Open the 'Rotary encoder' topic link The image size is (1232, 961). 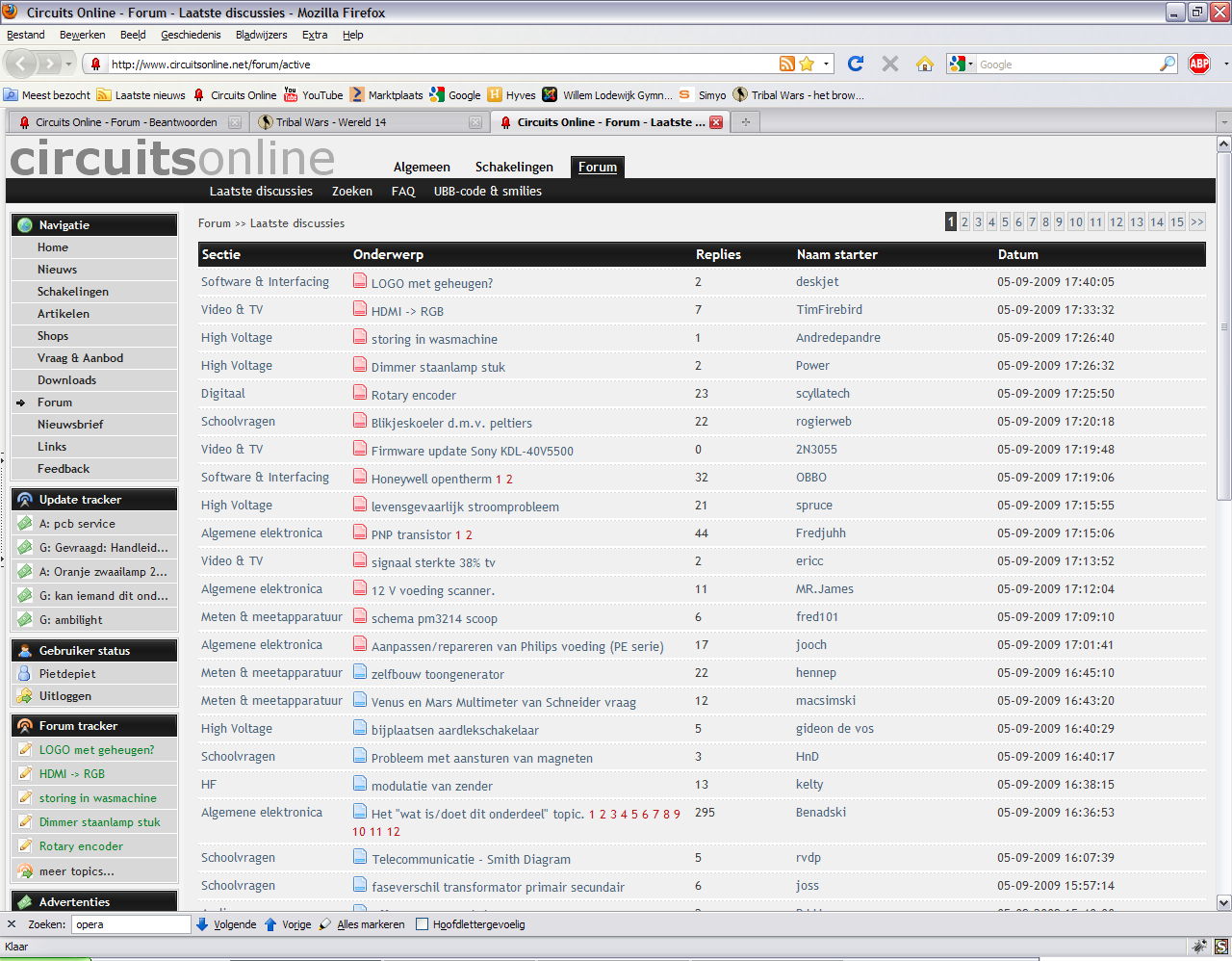pos(413,395)
